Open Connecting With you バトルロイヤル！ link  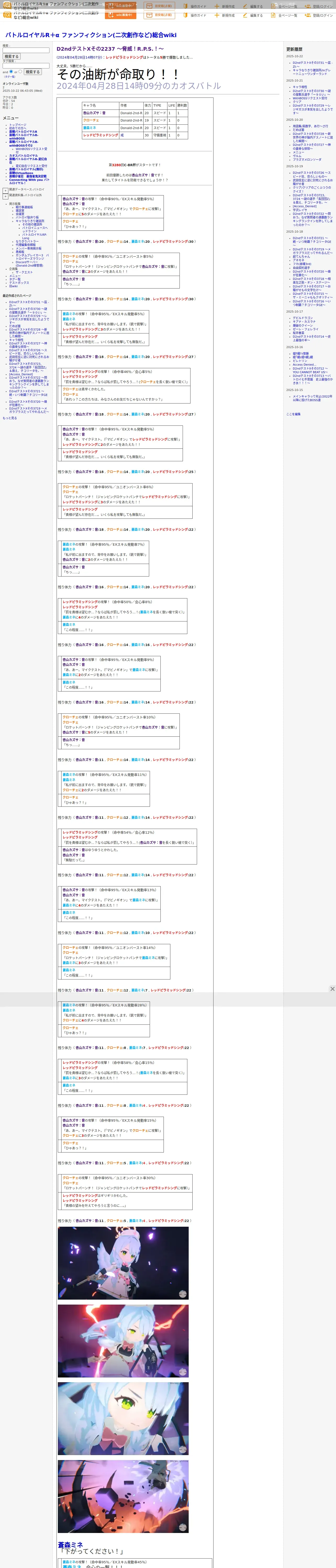29,181
